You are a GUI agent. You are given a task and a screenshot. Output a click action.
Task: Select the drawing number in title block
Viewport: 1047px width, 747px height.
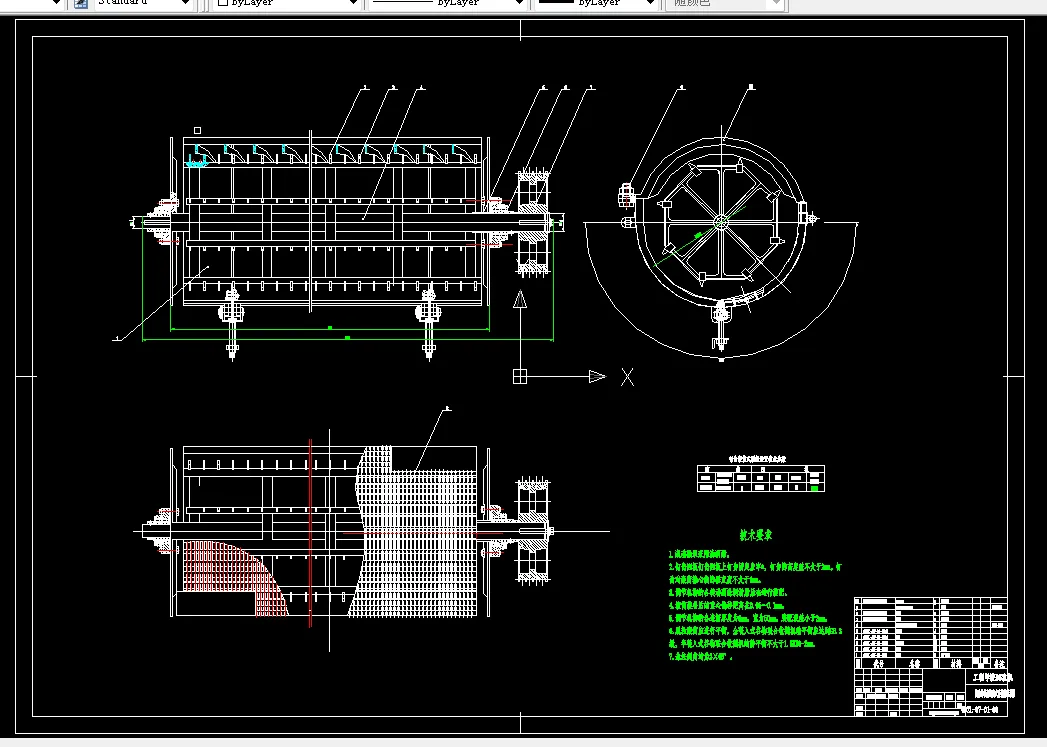[982, 710]
